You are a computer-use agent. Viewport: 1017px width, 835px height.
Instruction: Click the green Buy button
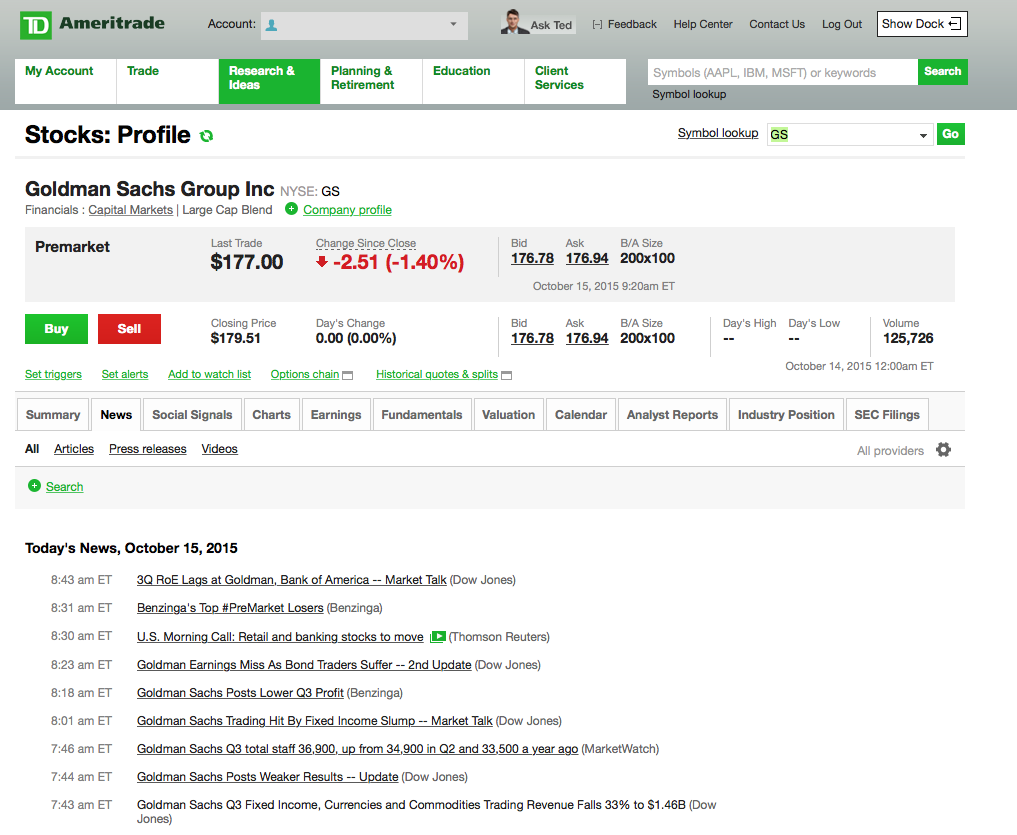(56, 329)
